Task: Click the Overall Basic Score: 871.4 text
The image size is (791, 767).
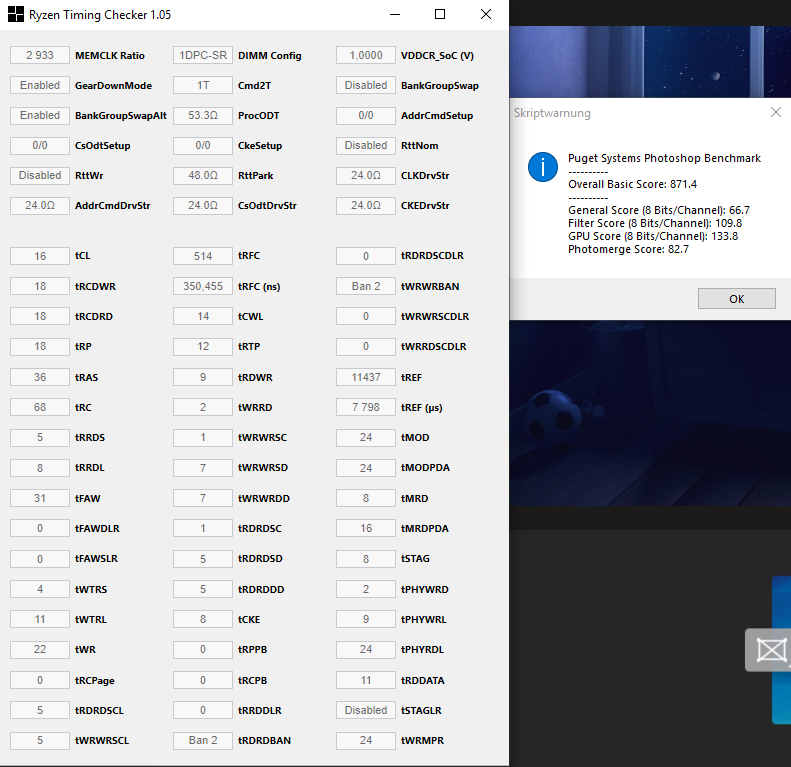Action: coord(632,184)
